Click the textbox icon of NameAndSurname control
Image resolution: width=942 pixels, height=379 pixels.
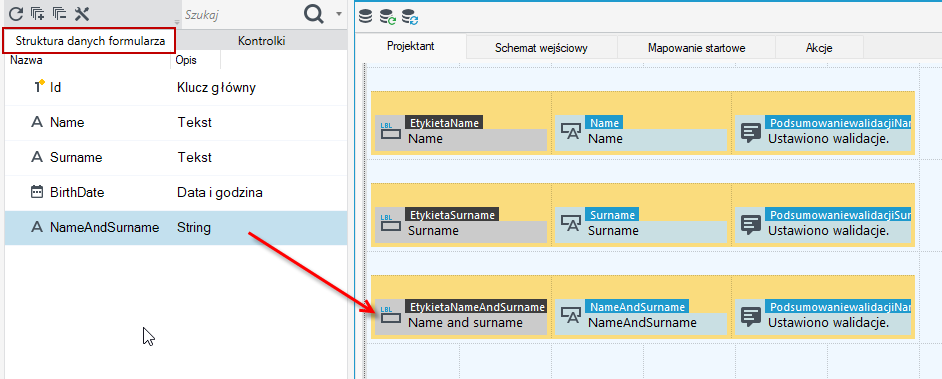coord(571,316)
